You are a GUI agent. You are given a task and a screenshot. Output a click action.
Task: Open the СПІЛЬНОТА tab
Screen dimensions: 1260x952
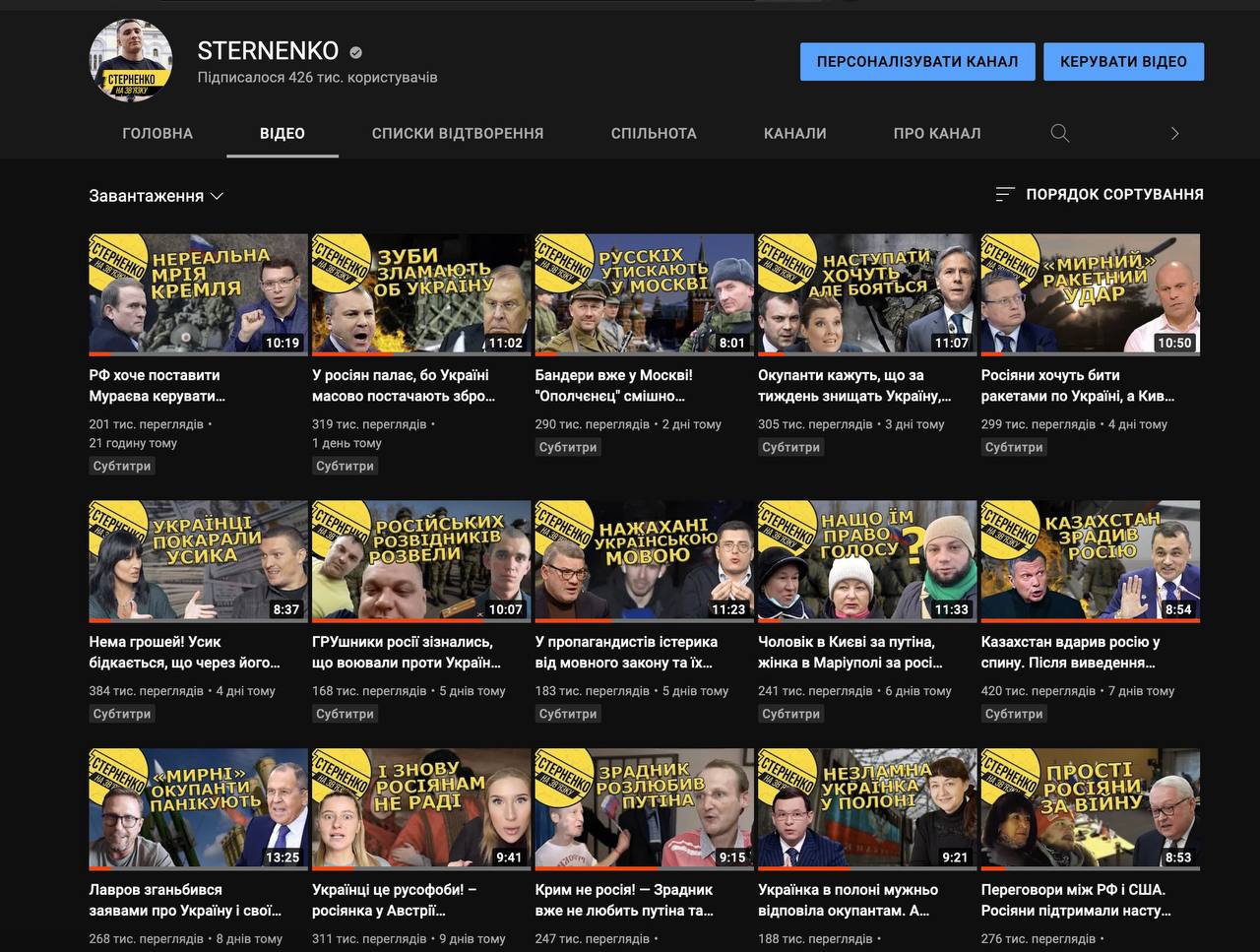[x=654, y=133]
